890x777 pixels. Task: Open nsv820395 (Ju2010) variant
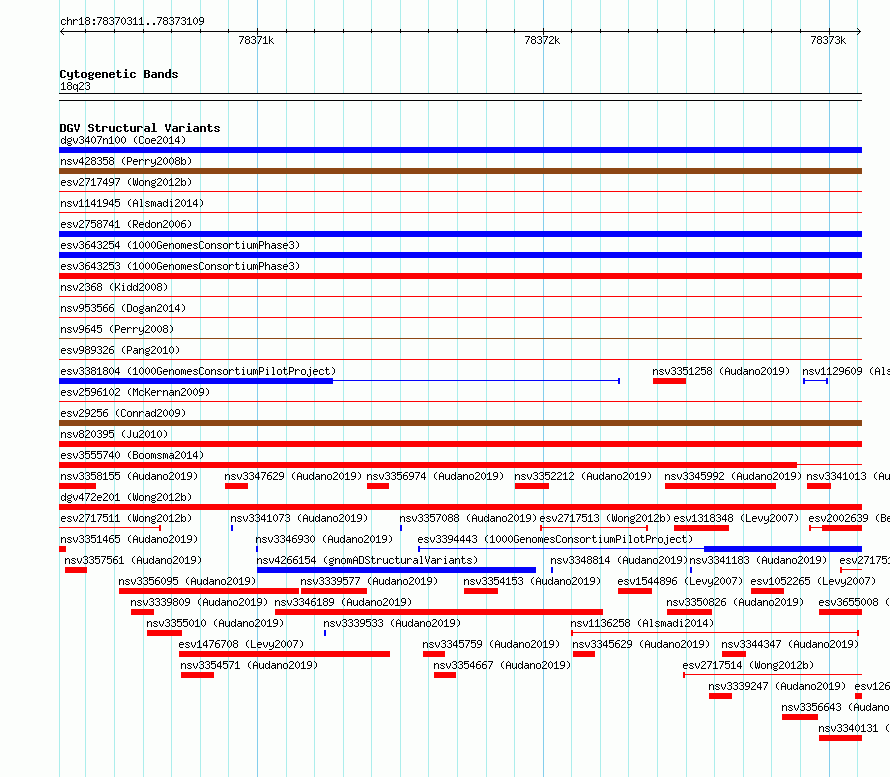(x=114, y=434)
